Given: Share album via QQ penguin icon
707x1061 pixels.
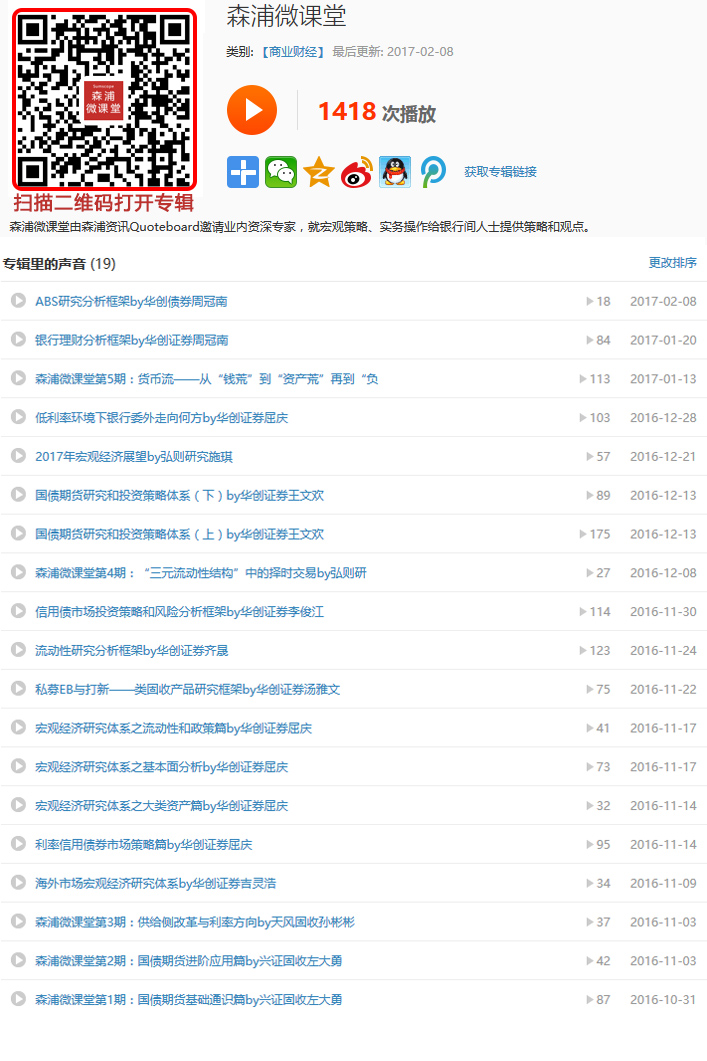Looking at the screenshot, I should tap(395, 172).
